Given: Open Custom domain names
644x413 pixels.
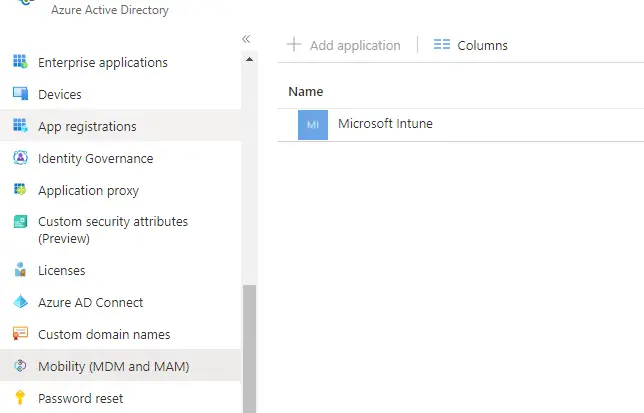Looking at the screenshot, I should (x=120, y=334).
